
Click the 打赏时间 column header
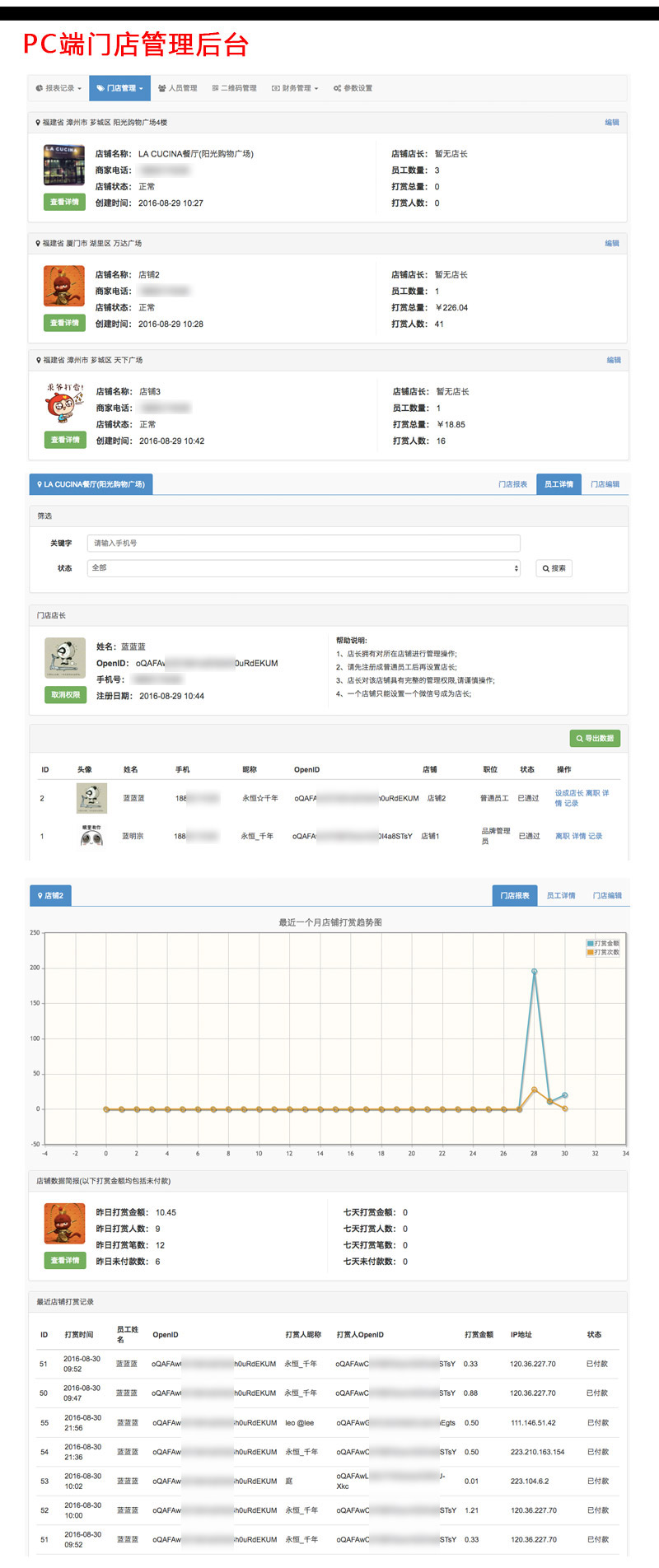click(x=79, y=1335)
